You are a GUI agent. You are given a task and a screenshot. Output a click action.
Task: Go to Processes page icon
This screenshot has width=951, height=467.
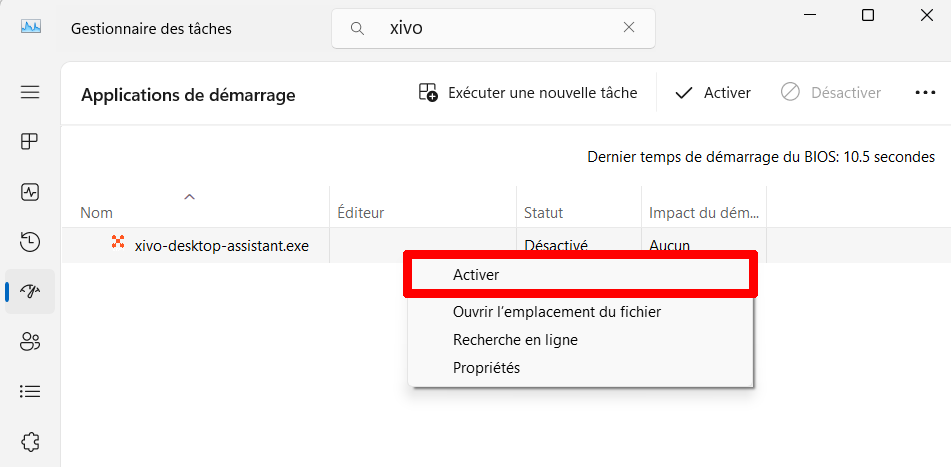30,141
